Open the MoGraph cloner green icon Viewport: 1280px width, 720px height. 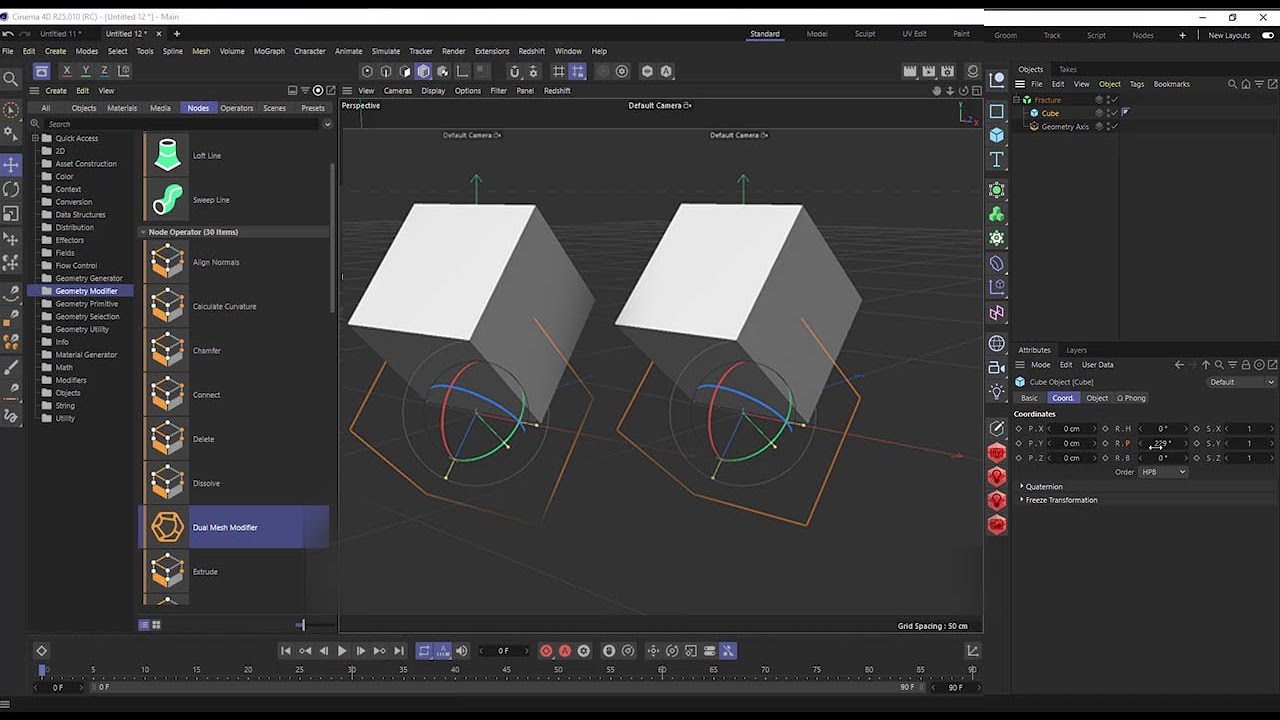point(997,214)
